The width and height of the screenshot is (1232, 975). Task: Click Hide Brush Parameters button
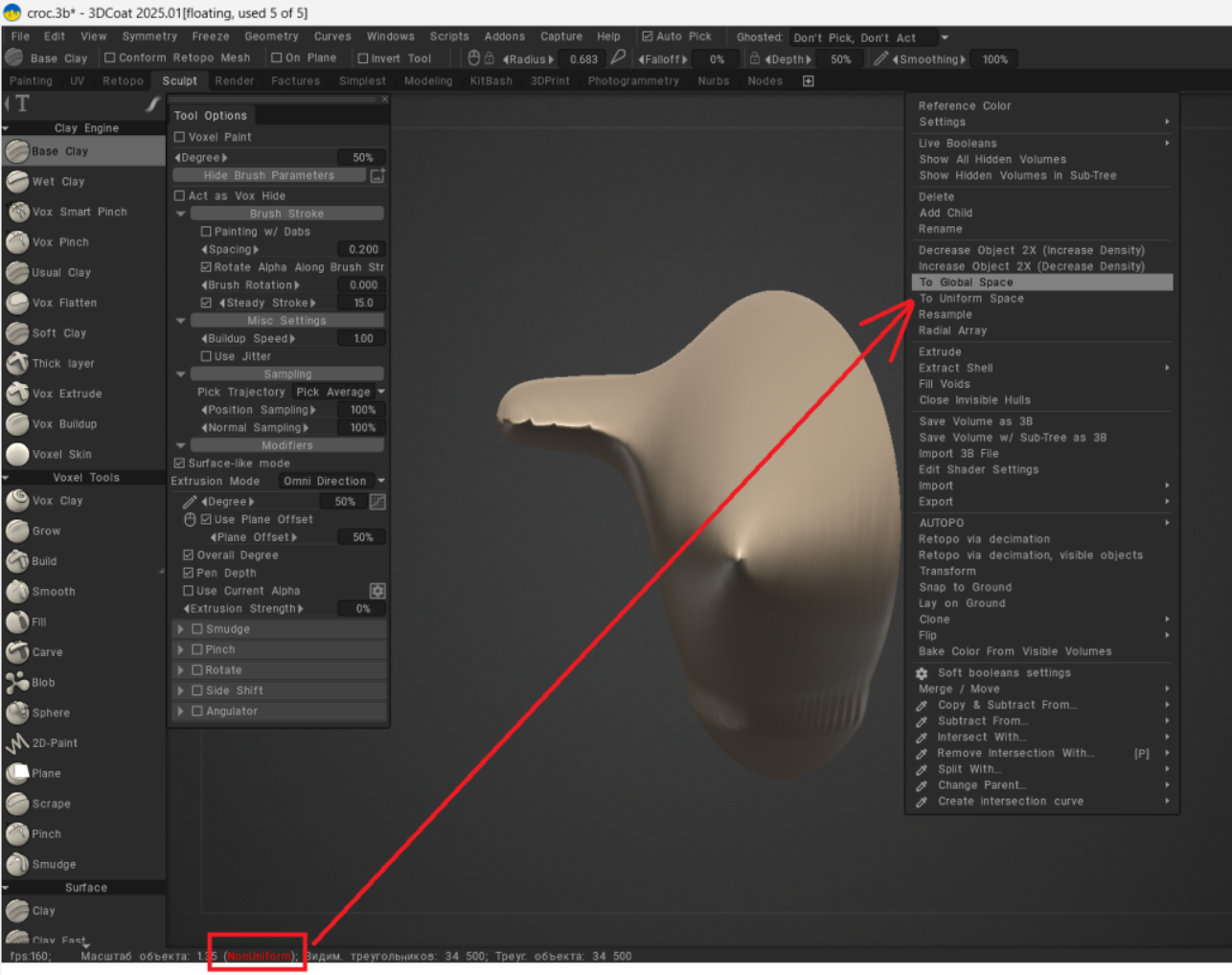coord(269,176)
